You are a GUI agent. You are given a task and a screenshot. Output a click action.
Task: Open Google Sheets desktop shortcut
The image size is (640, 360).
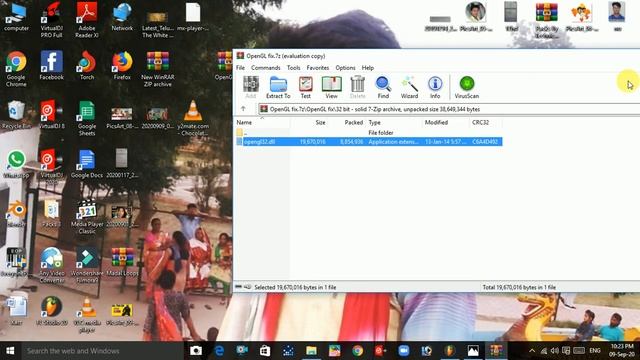87,118
